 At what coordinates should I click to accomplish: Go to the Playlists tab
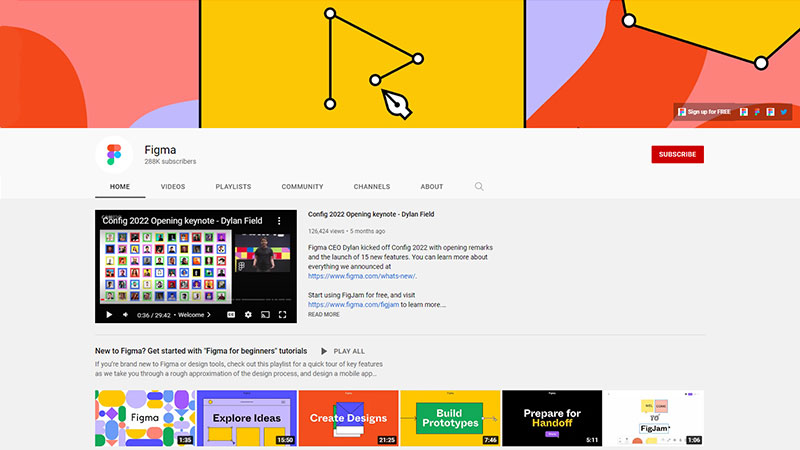[x=233, y=187]
